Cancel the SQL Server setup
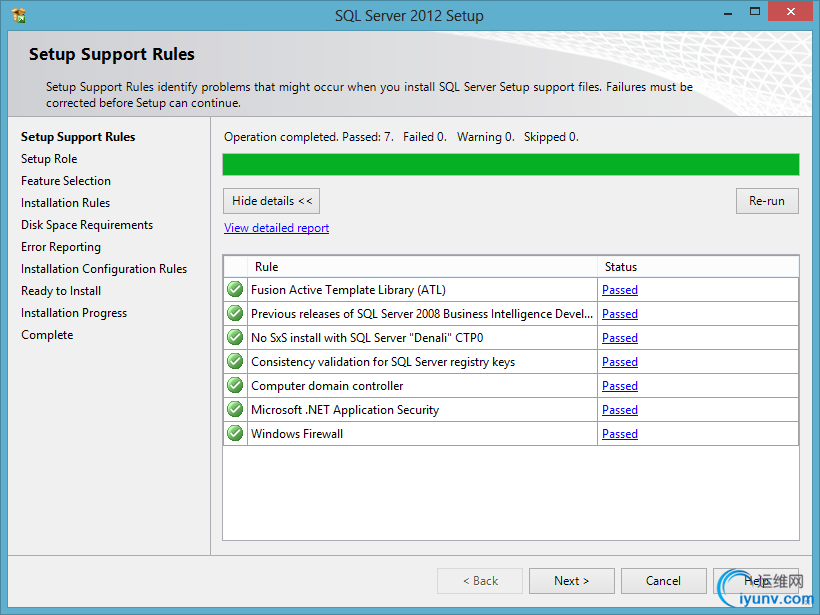 point(664,580)
